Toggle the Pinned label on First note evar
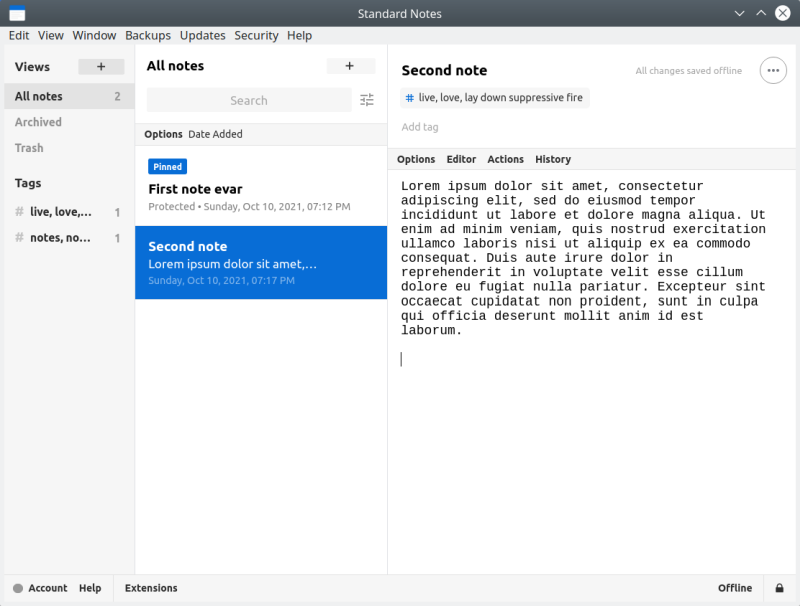The height and width of the screenshot is (606, 800). coord(167,166)
